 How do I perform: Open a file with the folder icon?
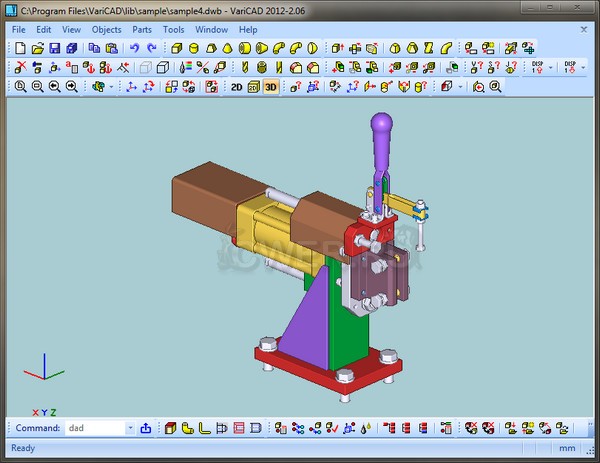tap(37, 48)
